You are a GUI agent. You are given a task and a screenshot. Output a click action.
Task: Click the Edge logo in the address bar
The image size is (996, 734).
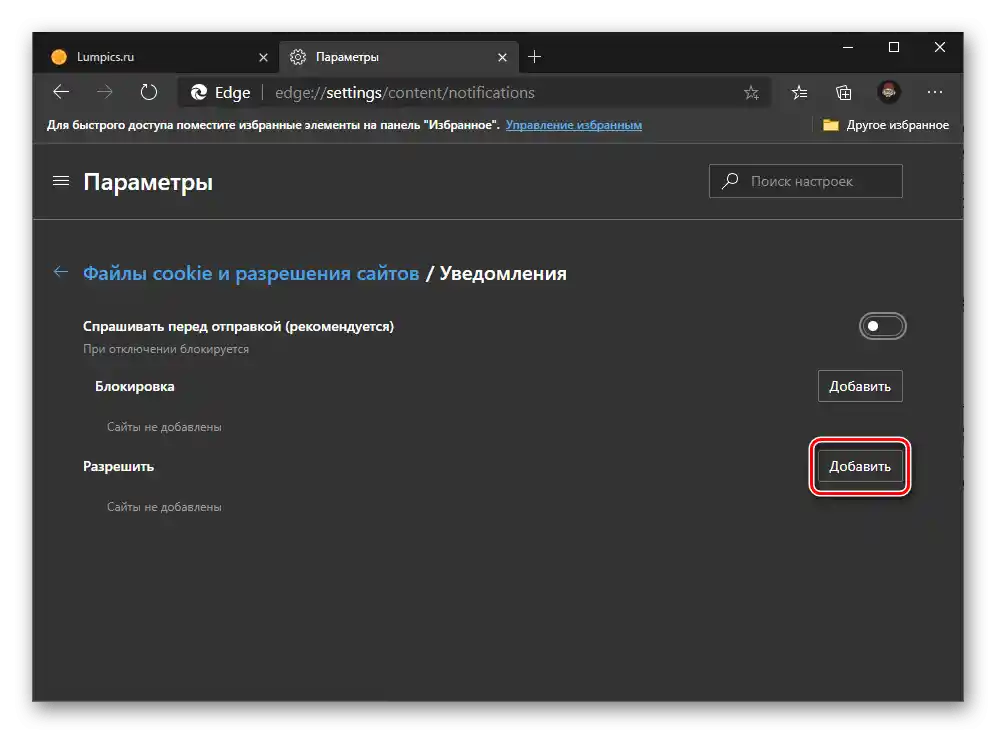(x=196, y=92)
